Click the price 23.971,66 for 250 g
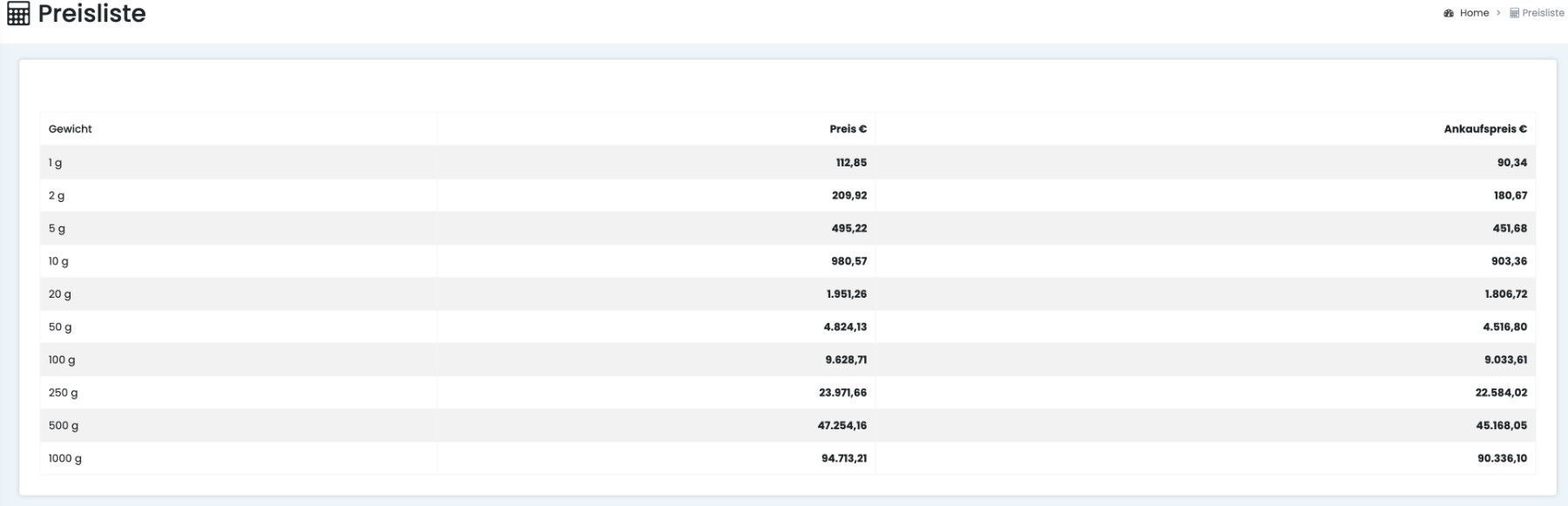This screenshot has height=506, width=1568. pyautogui.click(x=842, y=393)
